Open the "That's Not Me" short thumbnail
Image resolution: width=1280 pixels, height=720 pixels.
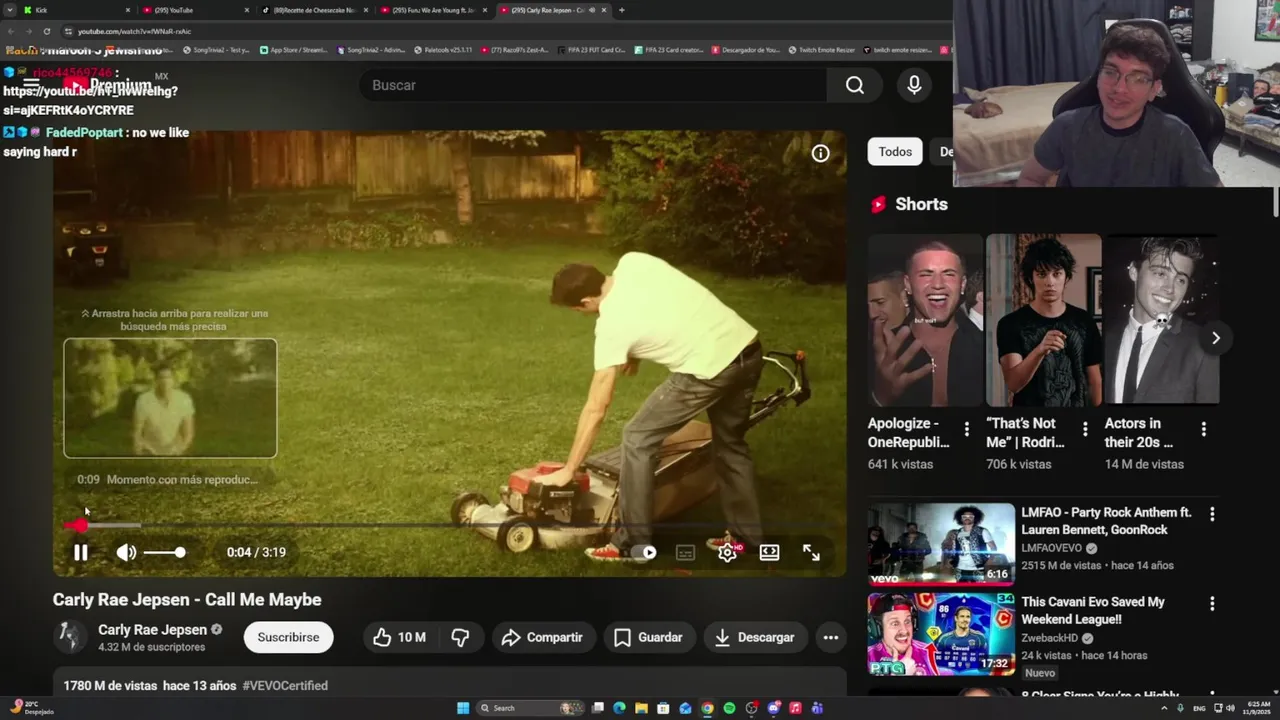[x=1043, y=320]
